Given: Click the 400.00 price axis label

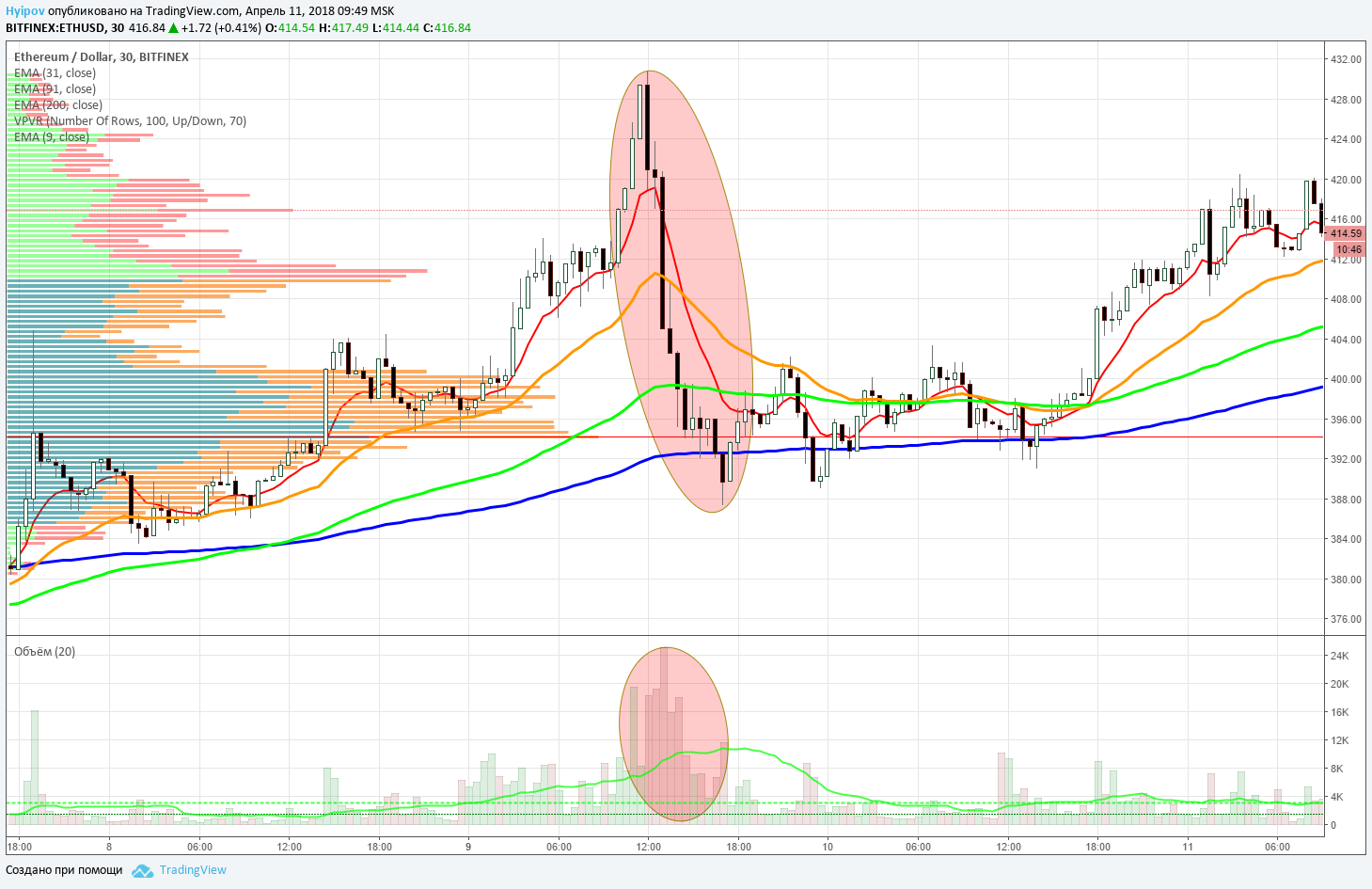Looking at the screenshot, I should coord(1346,379).
